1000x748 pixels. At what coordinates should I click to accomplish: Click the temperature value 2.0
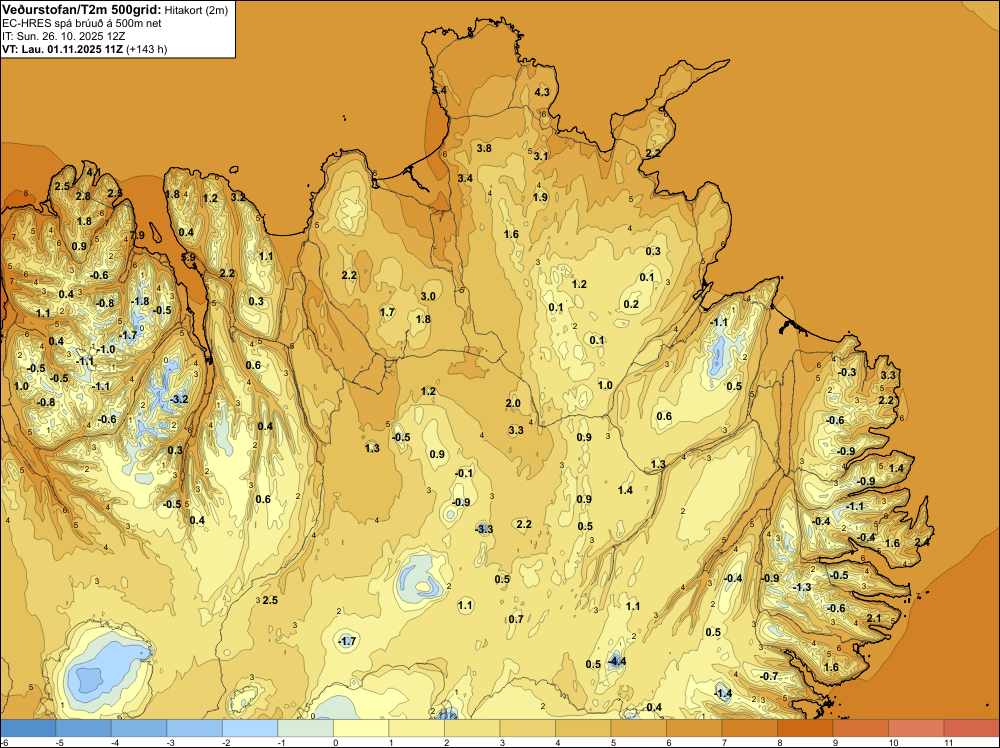(x=513, y=403)
